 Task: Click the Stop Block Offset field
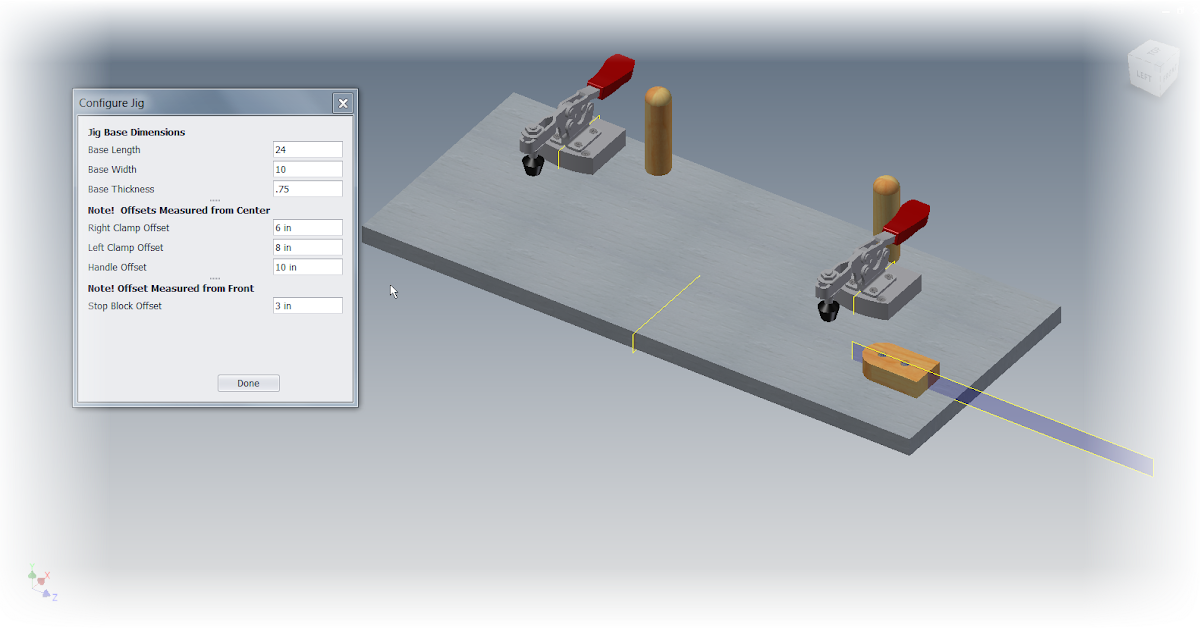[307, 305]
